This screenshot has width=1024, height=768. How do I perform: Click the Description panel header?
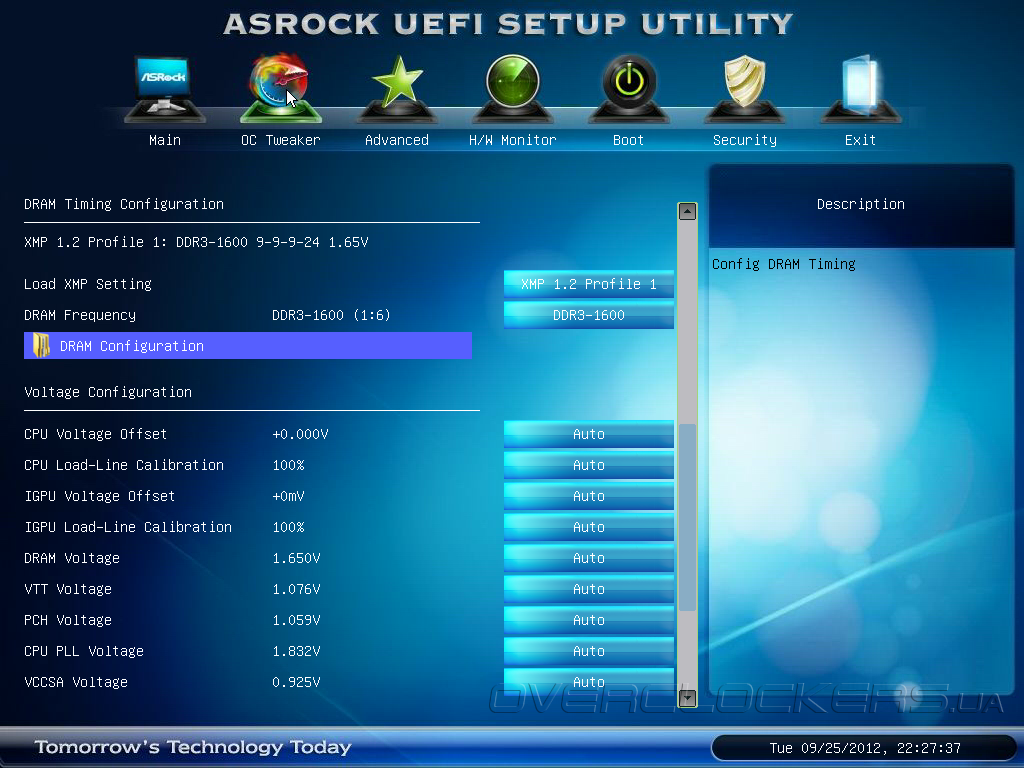[861, 204]
